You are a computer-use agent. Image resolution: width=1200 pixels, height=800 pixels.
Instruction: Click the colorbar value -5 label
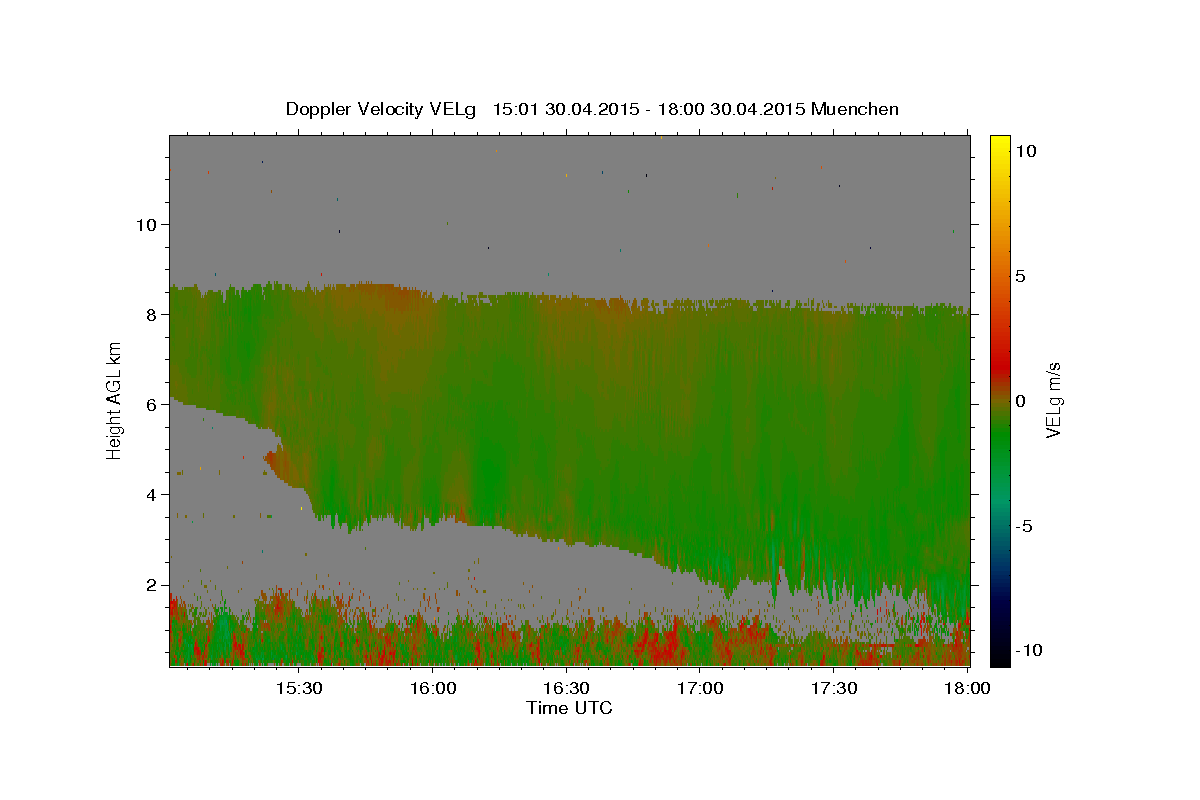pos(1025,526)
